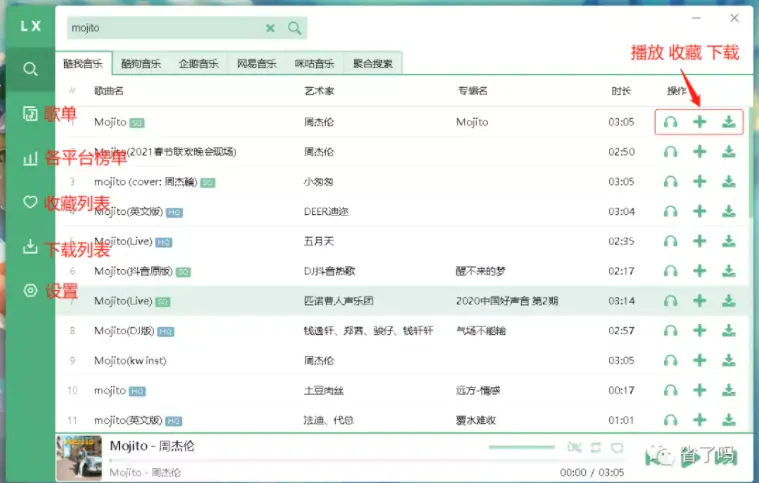This screenshot has height=483, width=759.
Task: Click artist name DEER迪迩
Action: (x=326, y=211)
